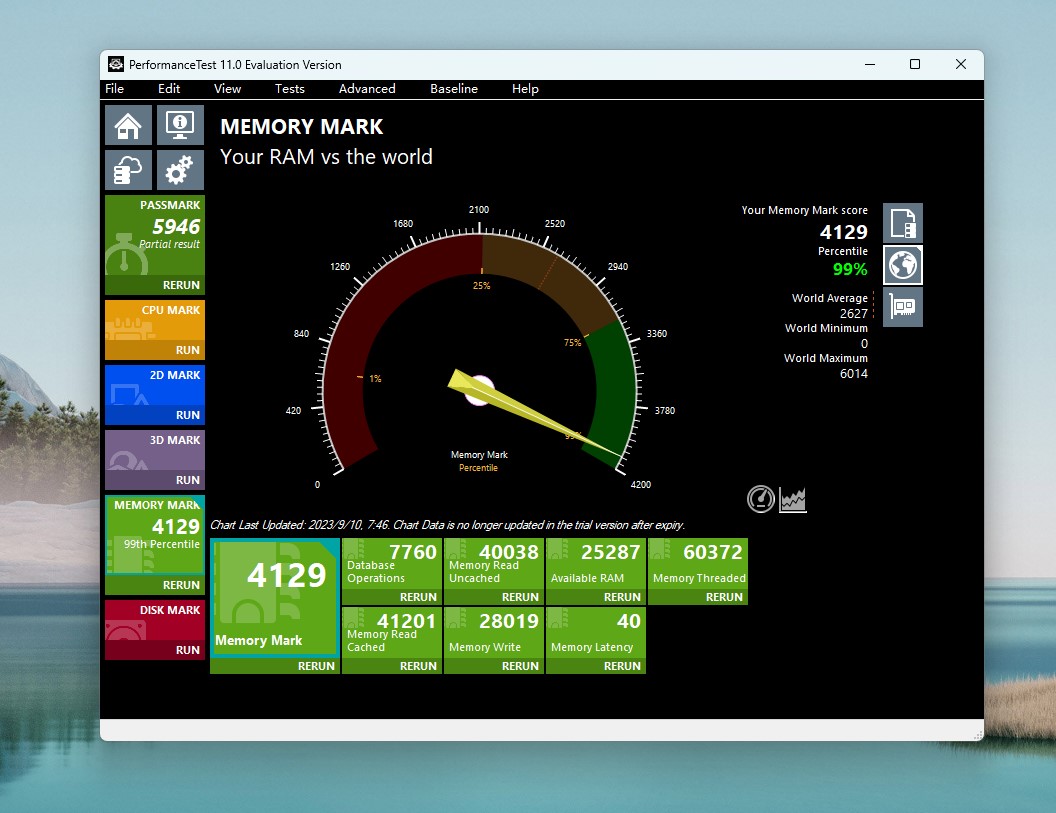Select the PassMark 5946 score tile
The width and height of the screenshot is (1056, 813).
pyautogui.click(x=155, y=236)
